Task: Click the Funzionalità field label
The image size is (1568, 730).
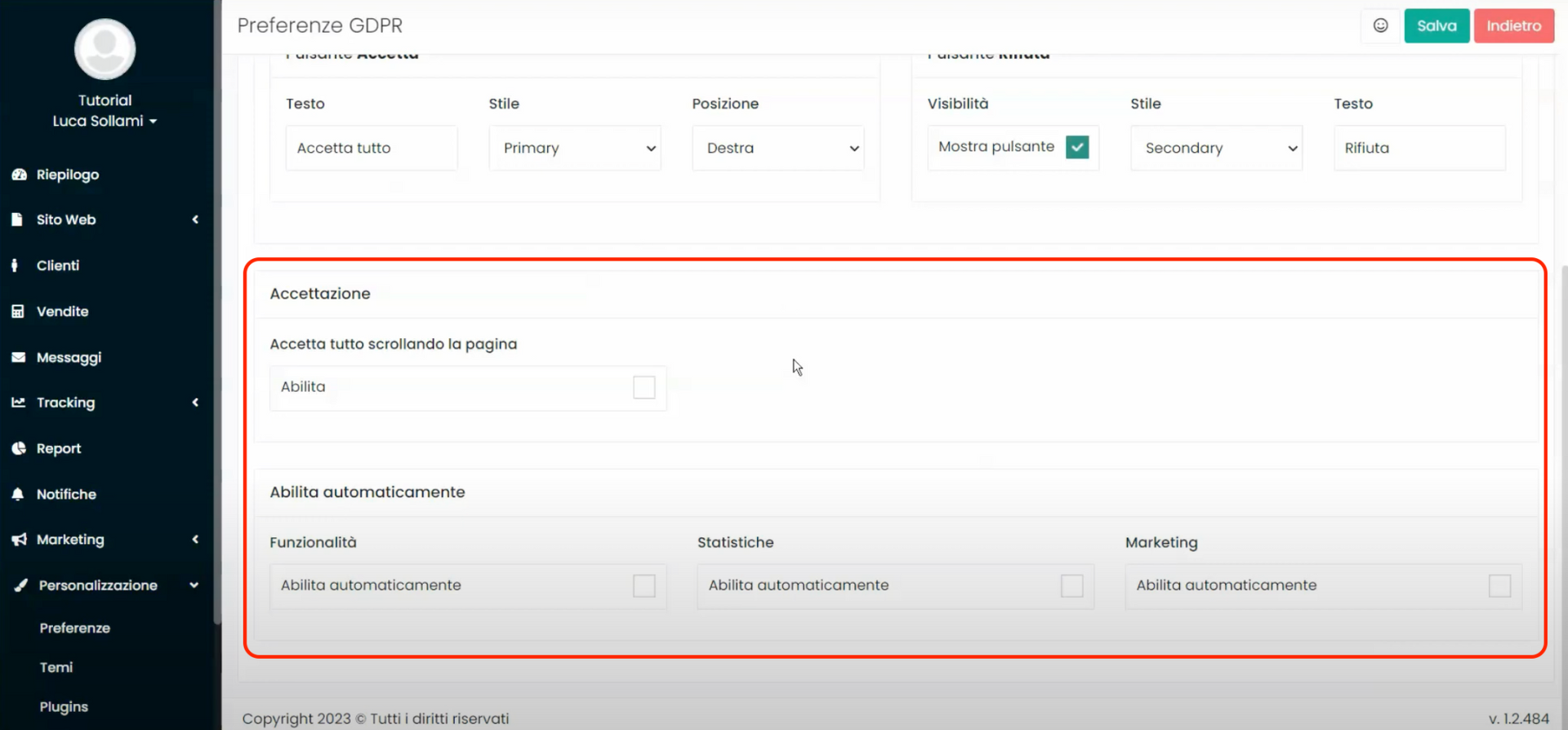Action: (313, 542)
